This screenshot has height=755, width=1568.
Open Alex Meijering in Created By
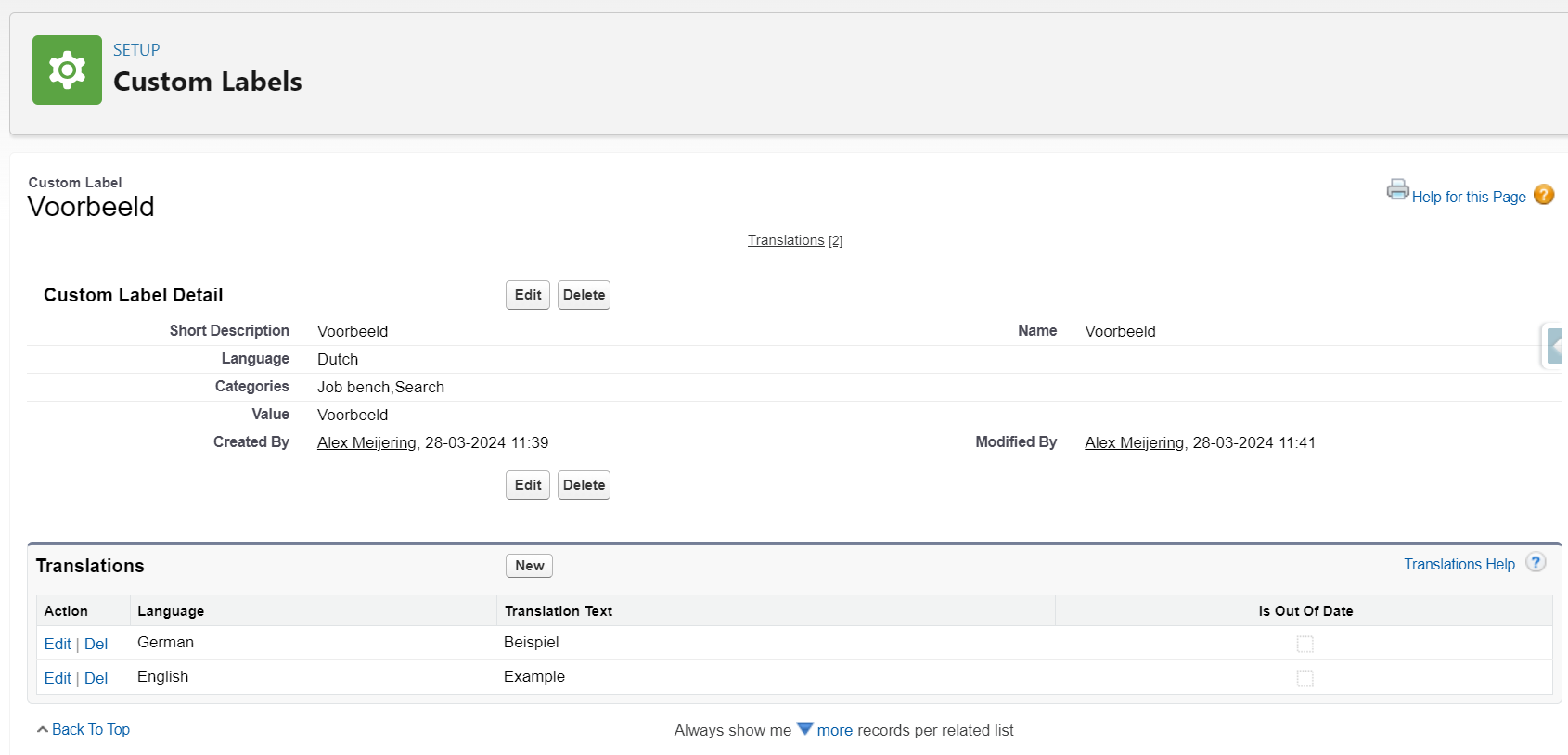click(366, 442)
